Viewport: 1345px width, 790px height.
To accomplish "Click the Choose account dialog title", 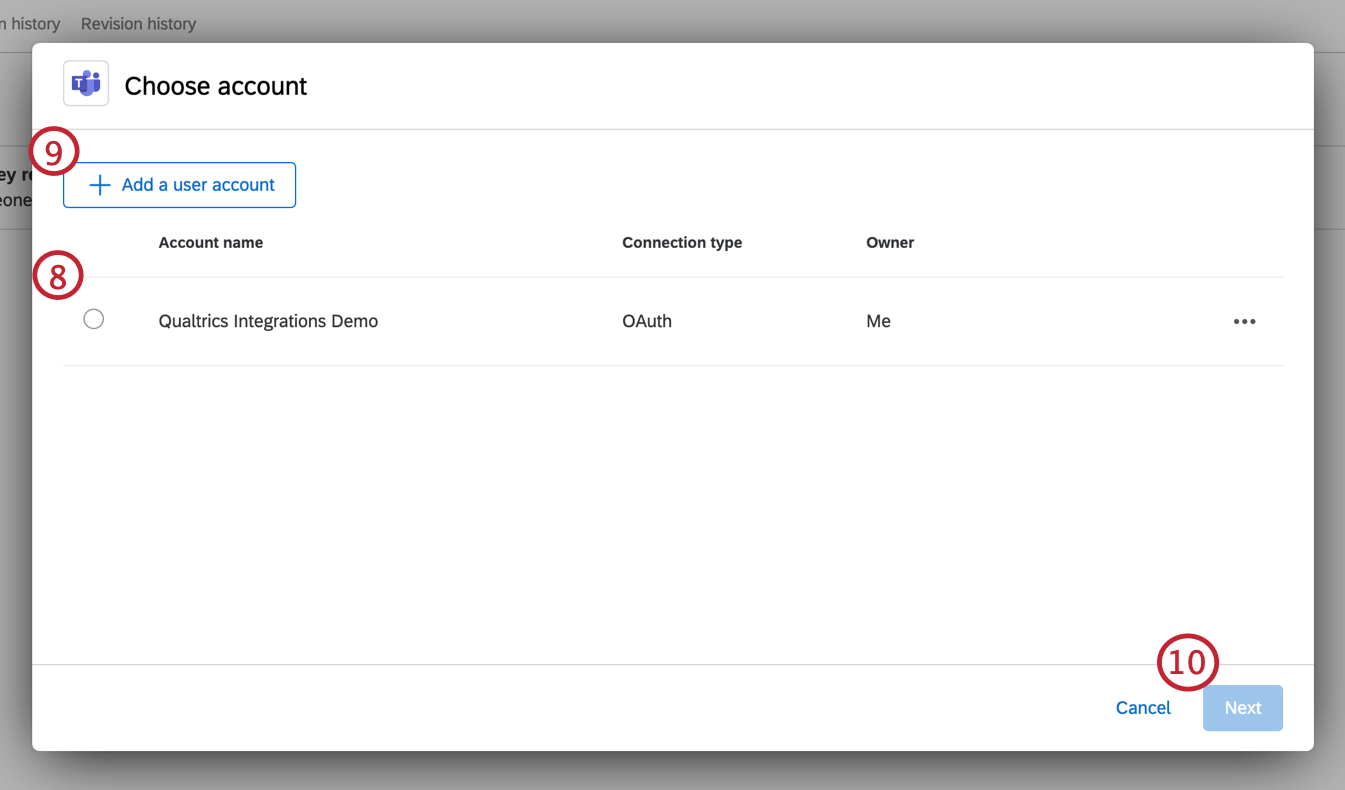I will pos(216,86).
